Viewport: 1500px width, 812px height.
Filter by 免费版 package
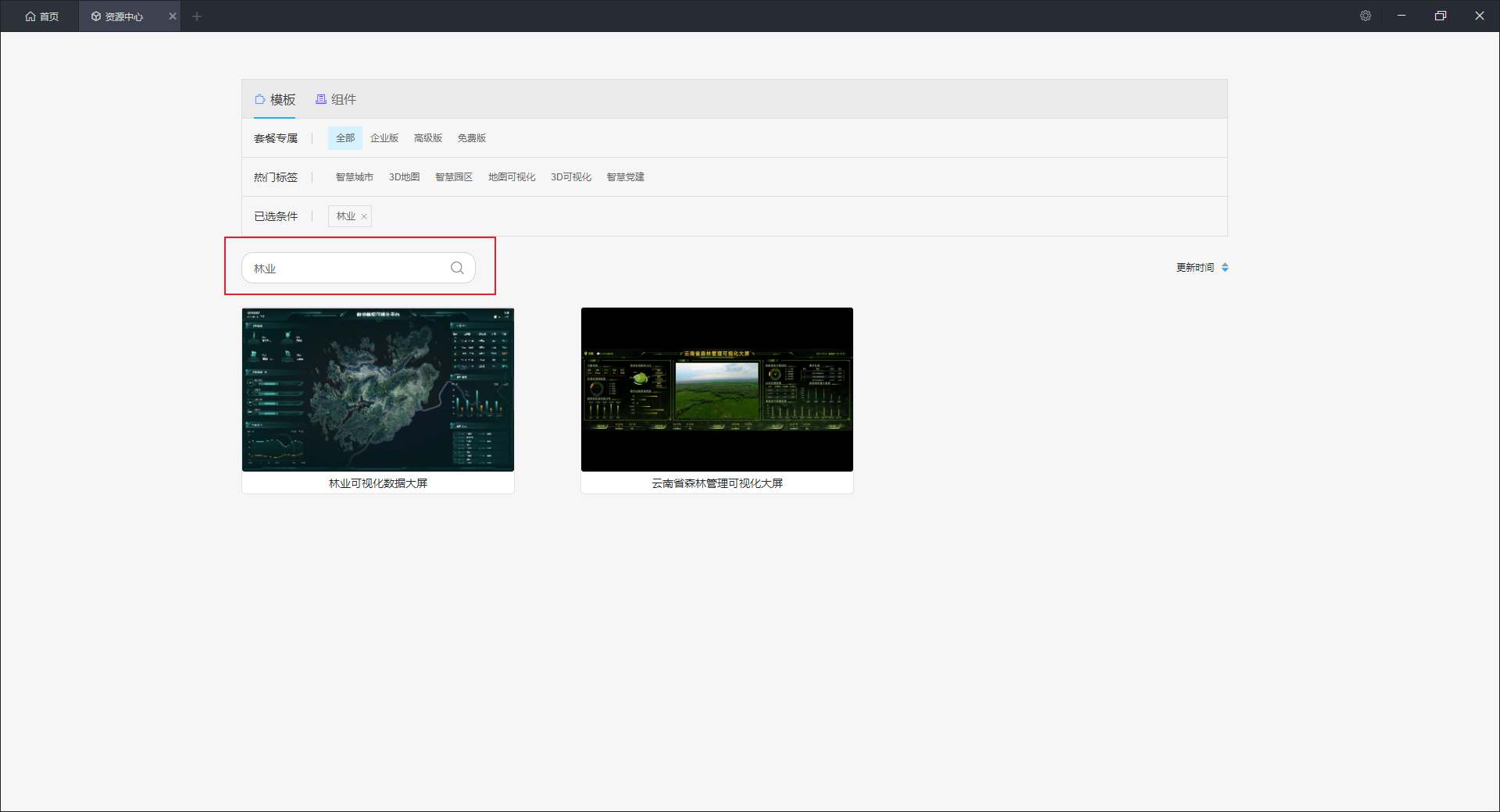click(x=472, y=138)
